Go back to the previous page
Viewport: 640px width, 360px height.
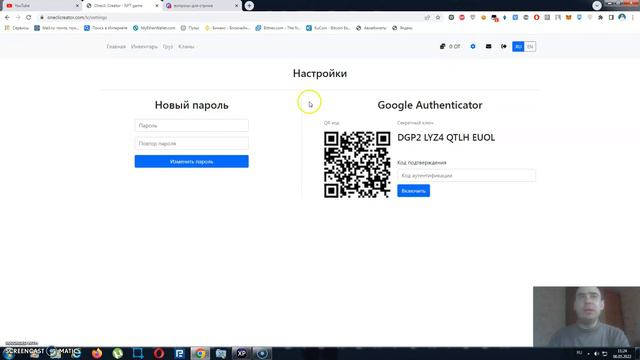point(7,18)
